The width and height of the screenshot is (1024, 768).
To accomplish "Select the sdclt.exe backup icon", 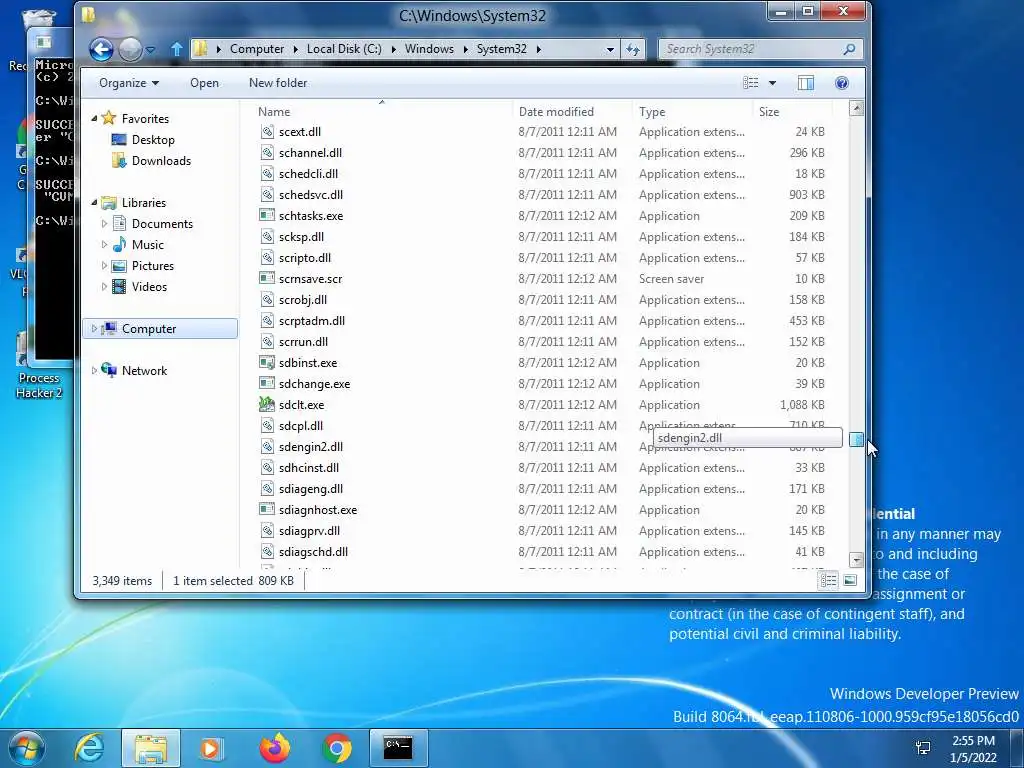I will [x=266, y=404].
